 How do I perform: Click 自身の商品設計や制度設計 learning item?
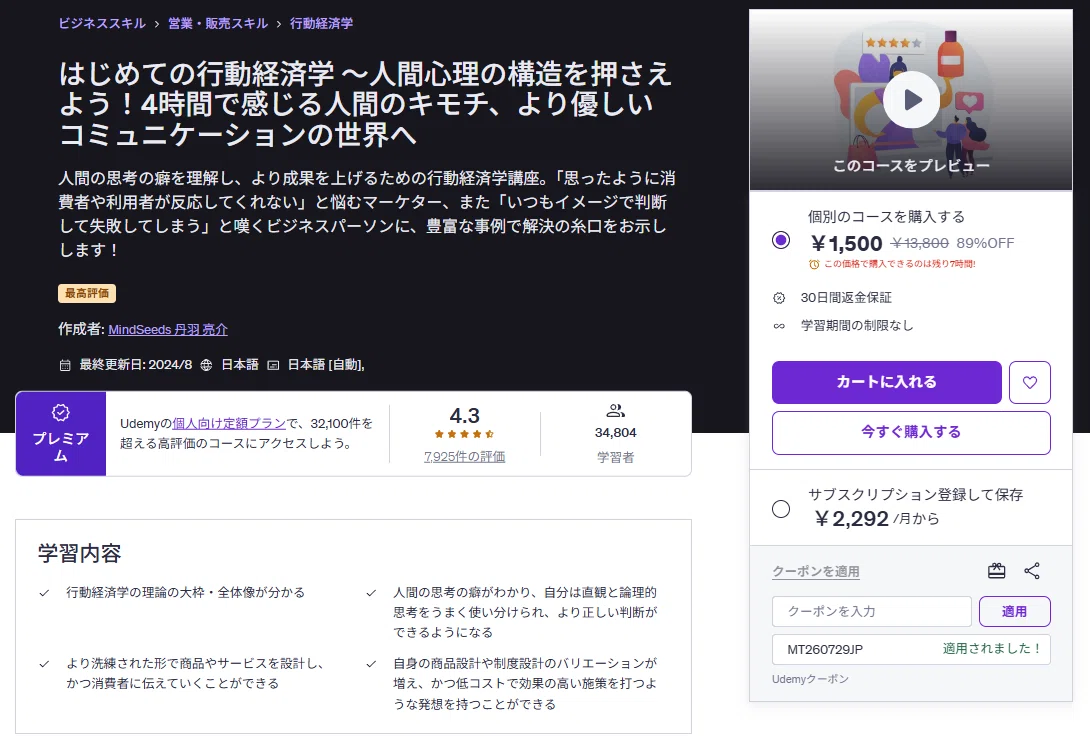tap(525, 684)
